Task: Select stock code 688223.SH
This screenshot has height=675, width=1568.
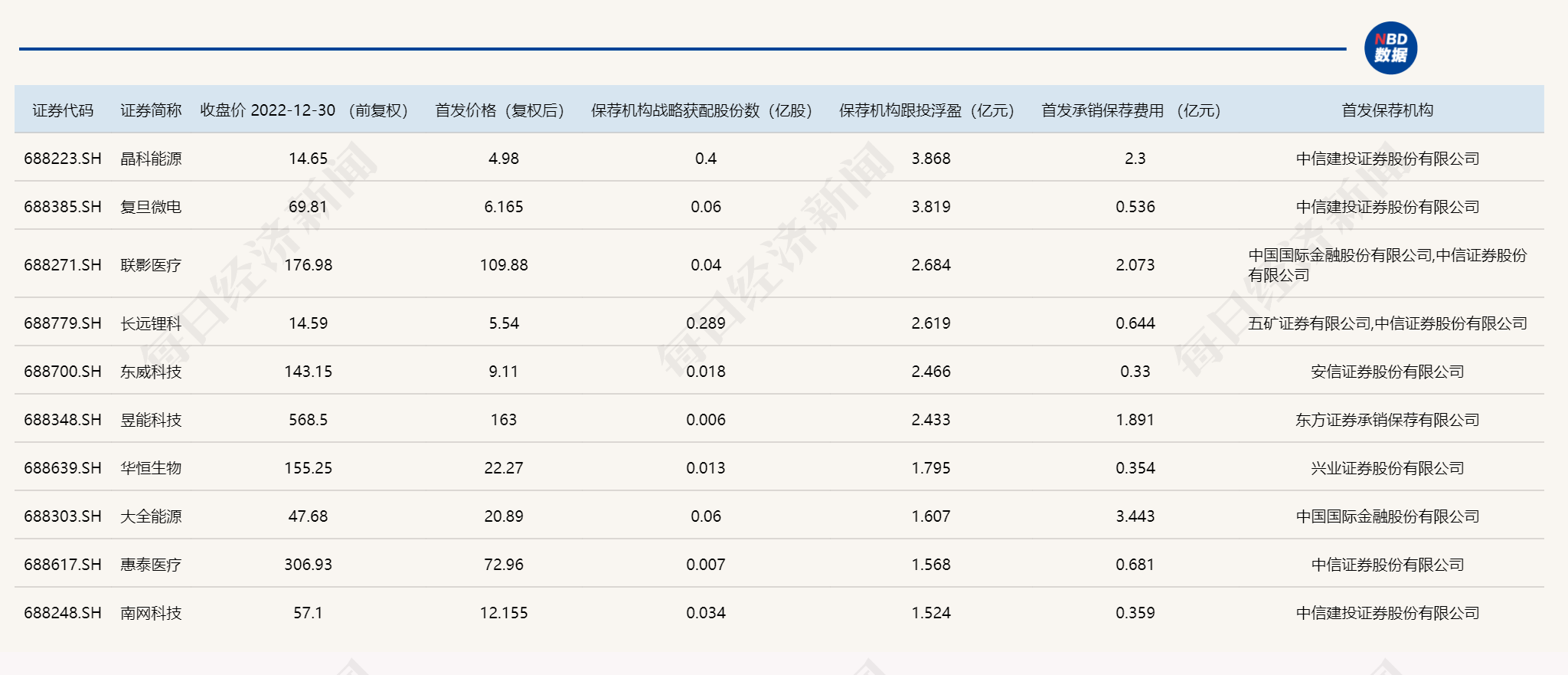Action: click(x=63, y=159)
